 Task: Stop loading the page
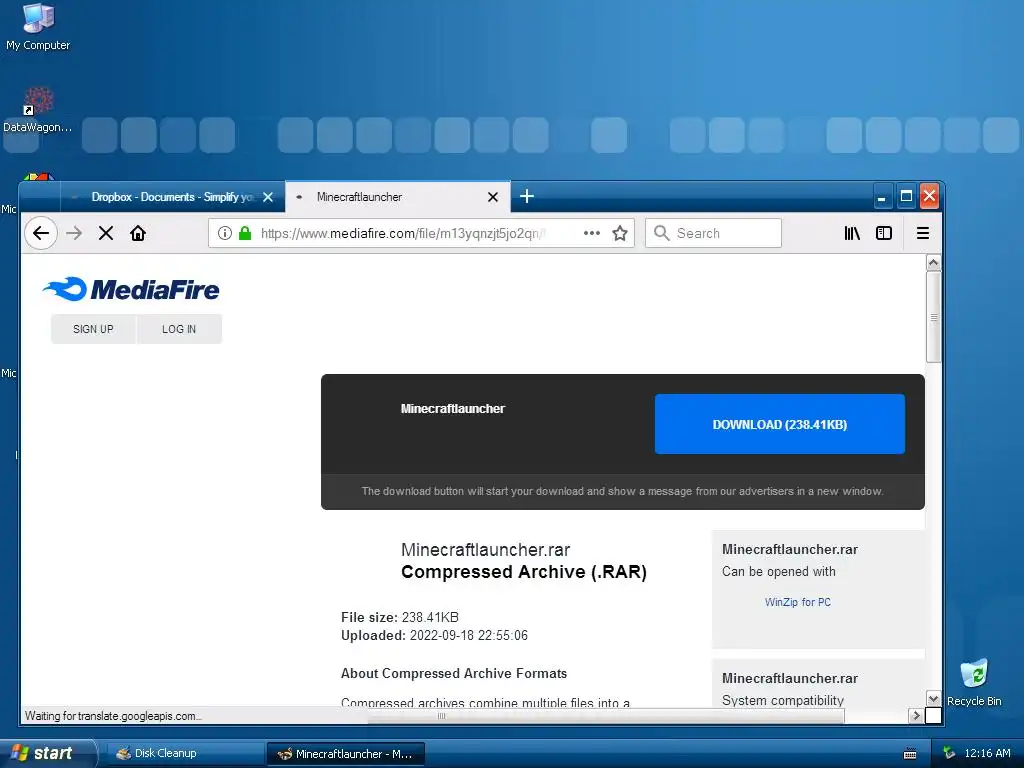point(106,233)
